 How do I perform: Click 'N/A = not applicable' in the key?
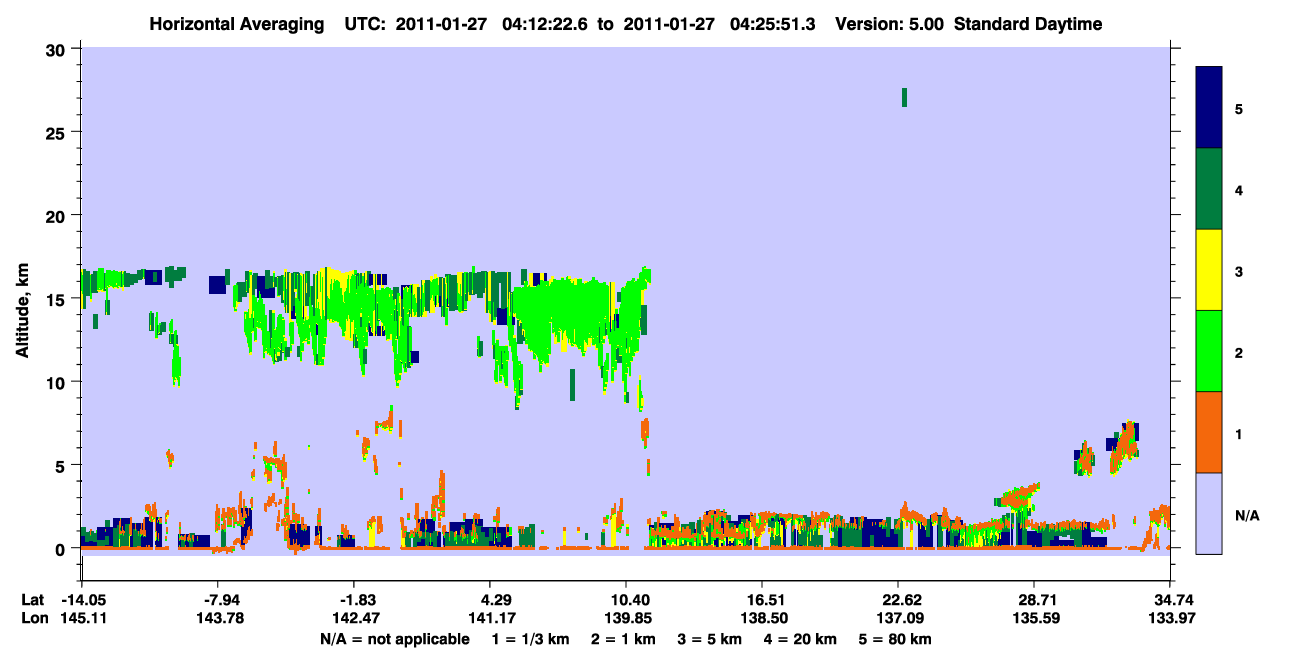pos(395,639)
